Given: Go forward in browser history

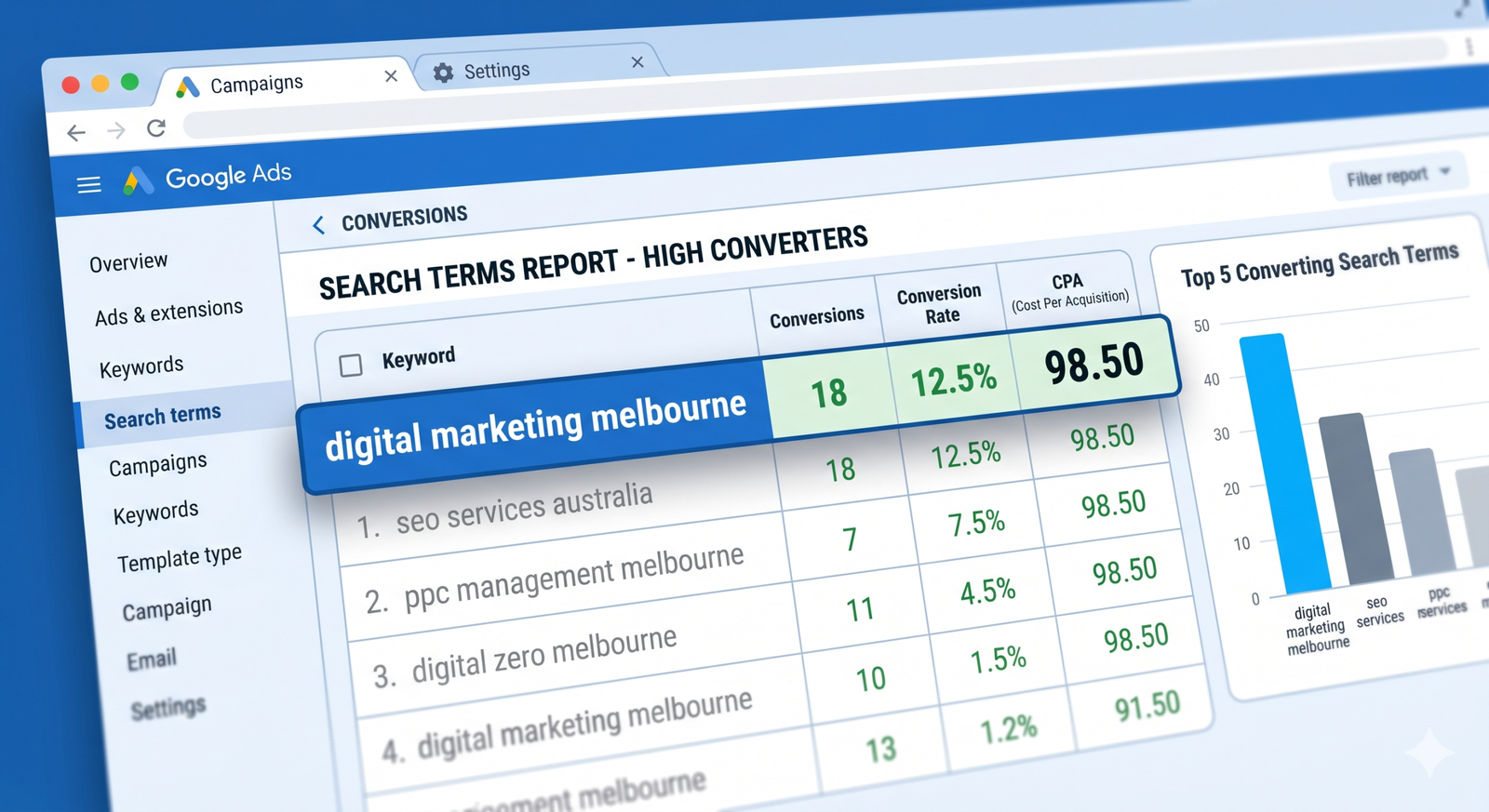Looking at the screenshot, I should (x=116, y=130).
